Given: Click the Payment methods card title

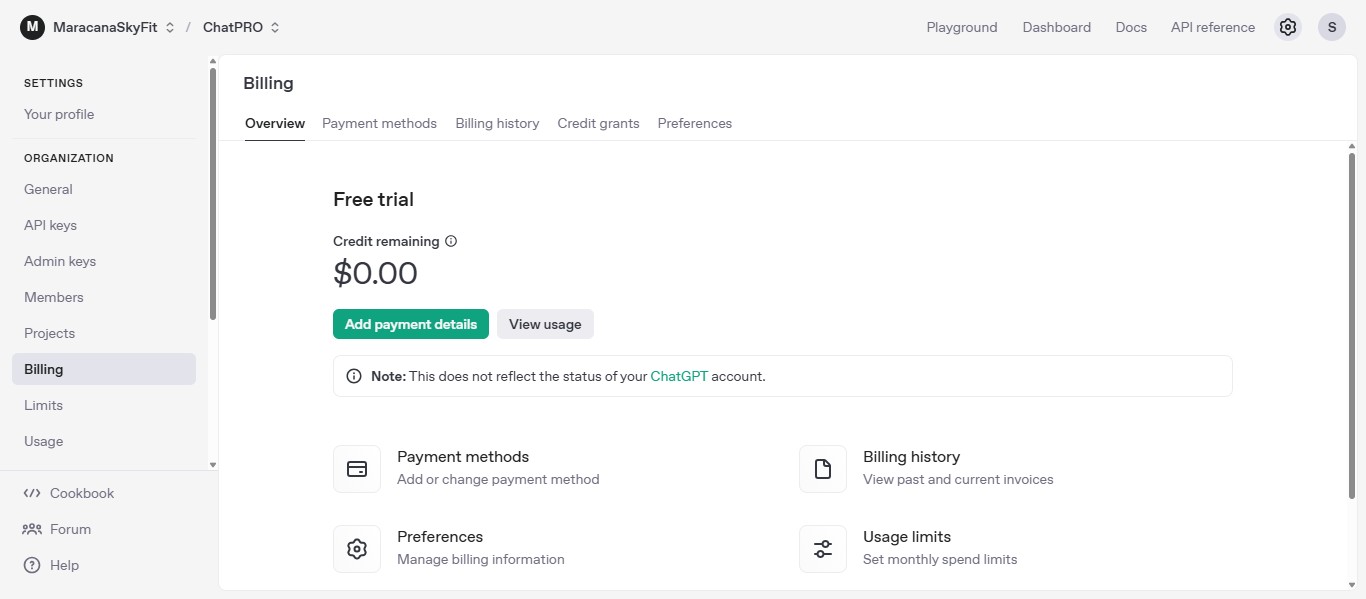Looking at the screenshot, I should pyautogui.click(x=463, y=457).
